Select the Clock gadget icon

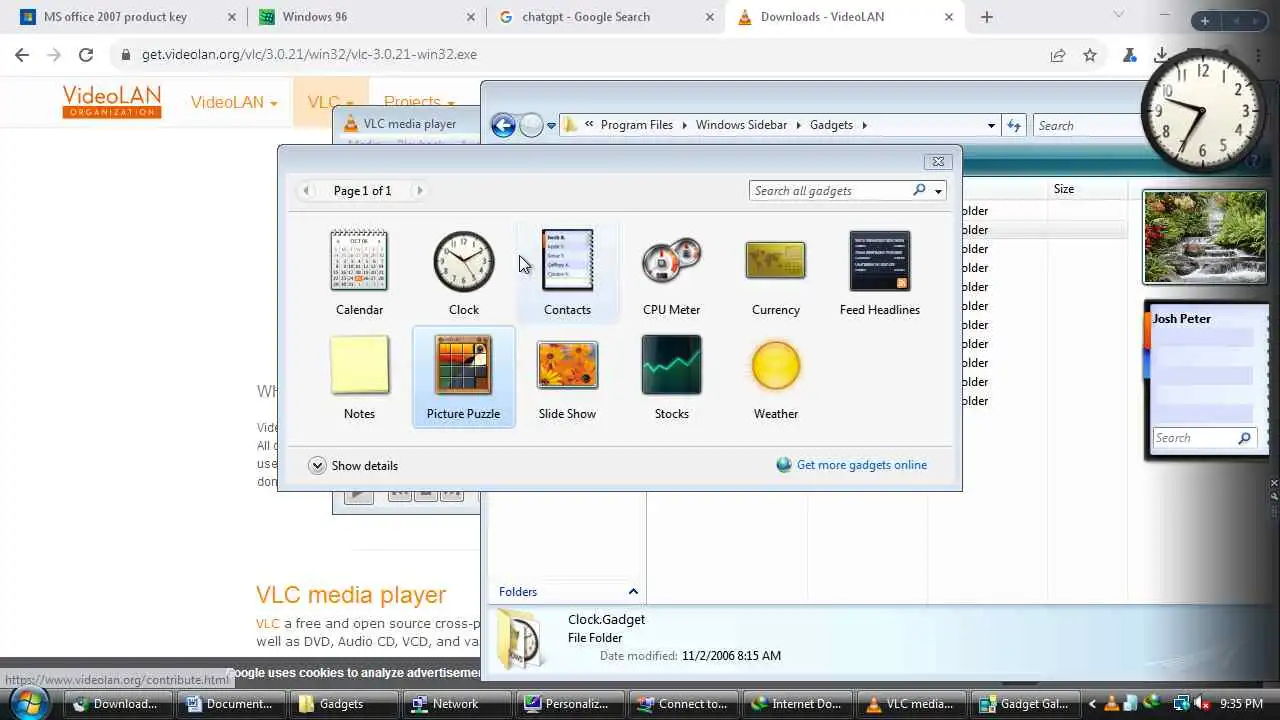click(464, 261)
